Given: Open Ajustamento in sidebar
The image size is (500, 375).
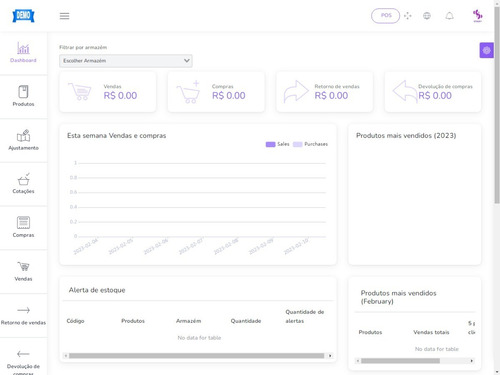Looking at the screenshot, I should coord(23,140).
